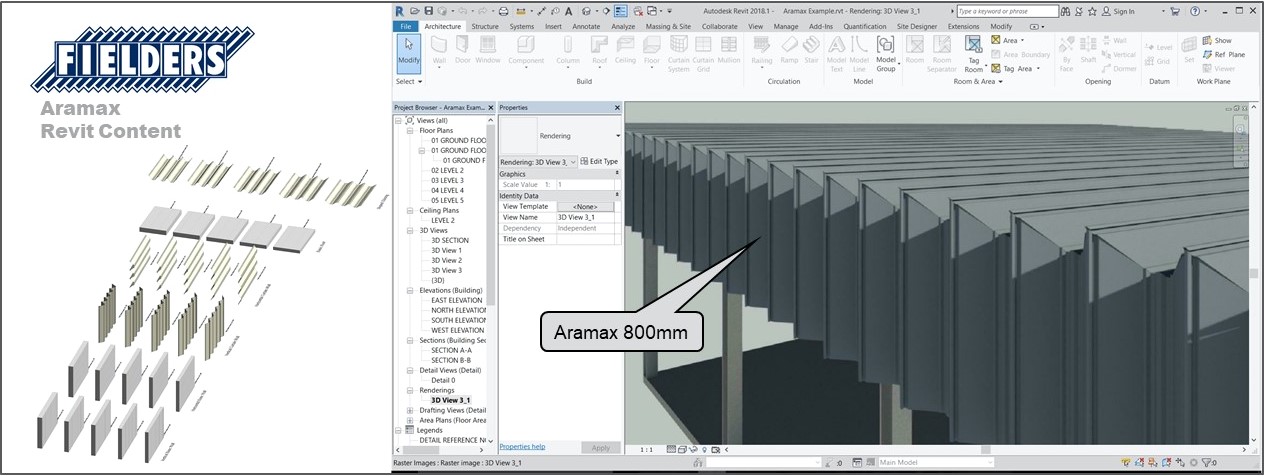Open the 3D SECTION view in browser
Viewport: 1264px width, 476px height.
tap(449, 240)
